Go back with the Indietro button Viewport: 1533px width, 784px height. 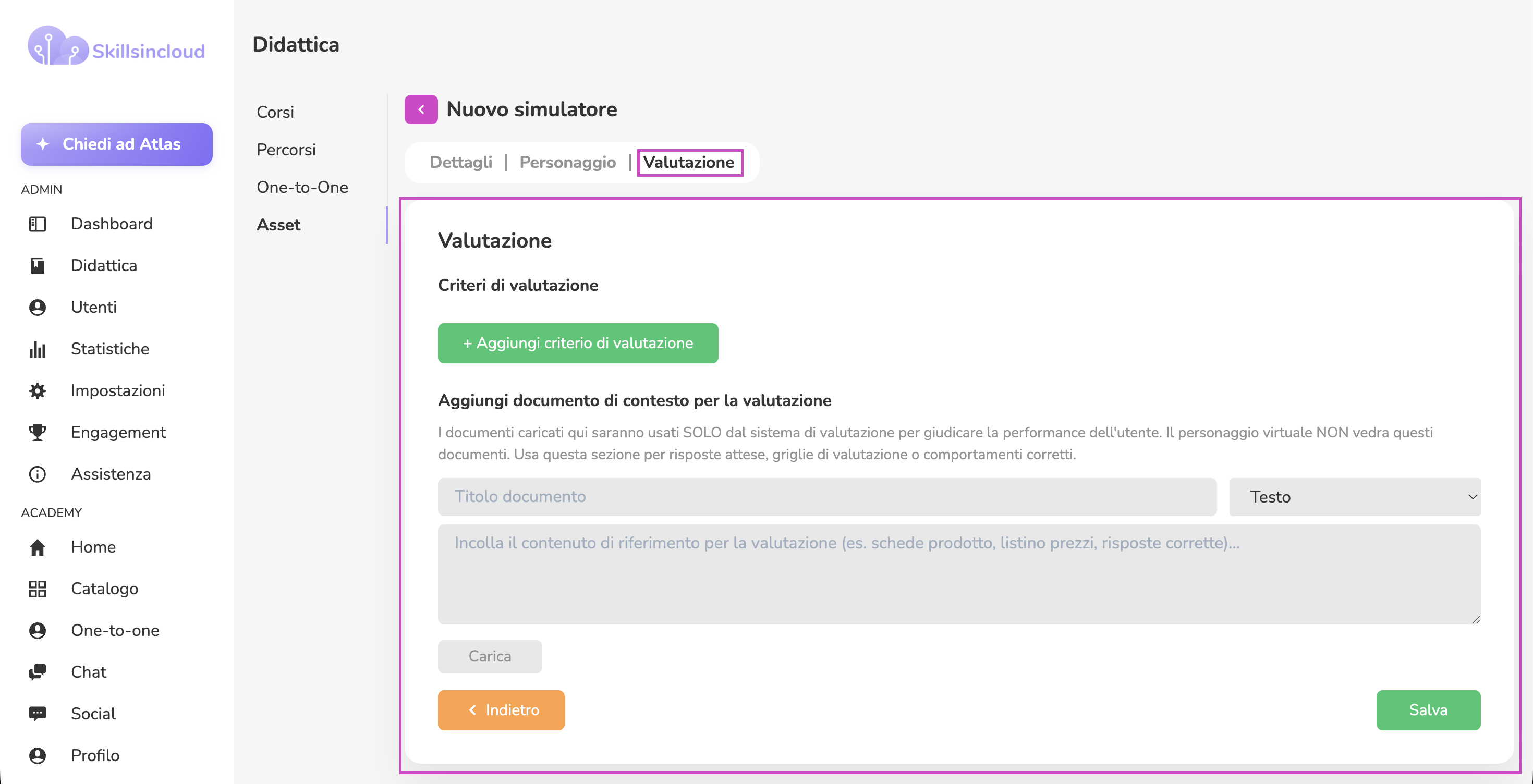(x=501, y=709)
